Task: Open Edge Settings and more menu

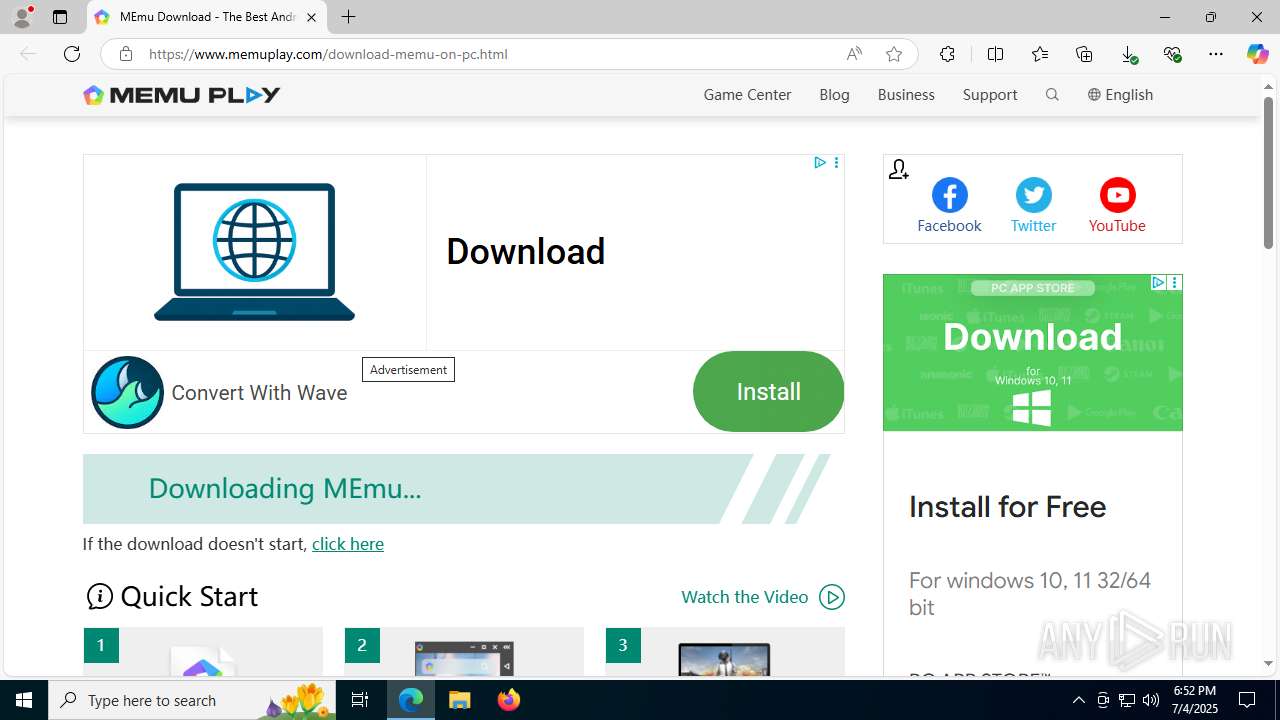Action: coord(1216,54)
